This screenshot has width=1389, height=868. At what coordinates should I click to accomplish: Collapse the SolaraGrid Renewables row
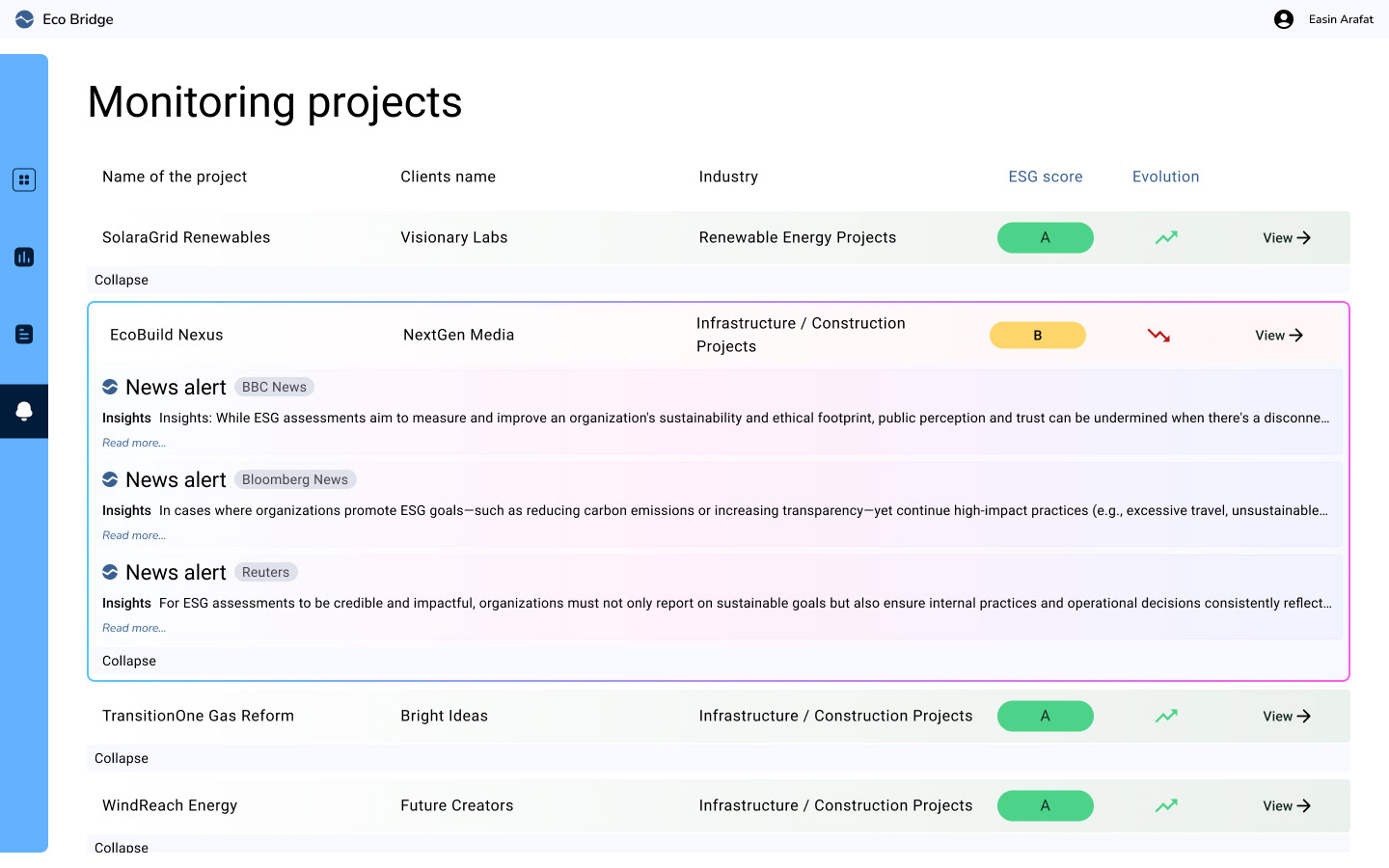tap(122, 280)
